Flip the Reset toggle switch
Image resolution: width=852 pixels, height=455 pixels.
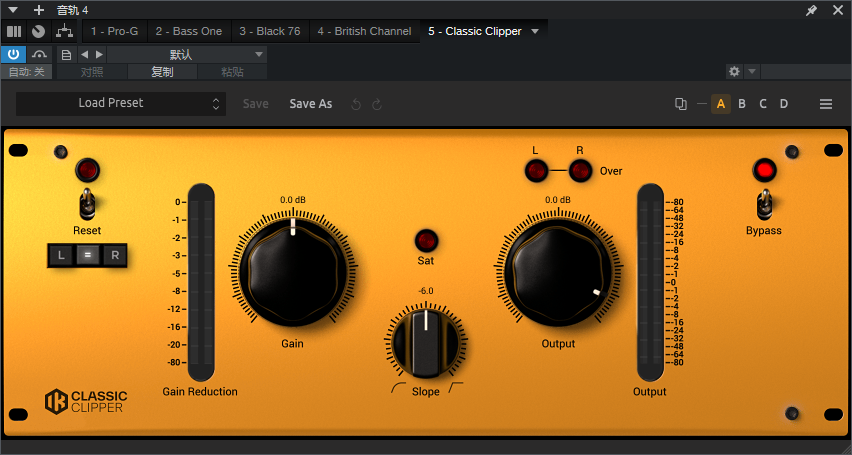tap(87, 204)
